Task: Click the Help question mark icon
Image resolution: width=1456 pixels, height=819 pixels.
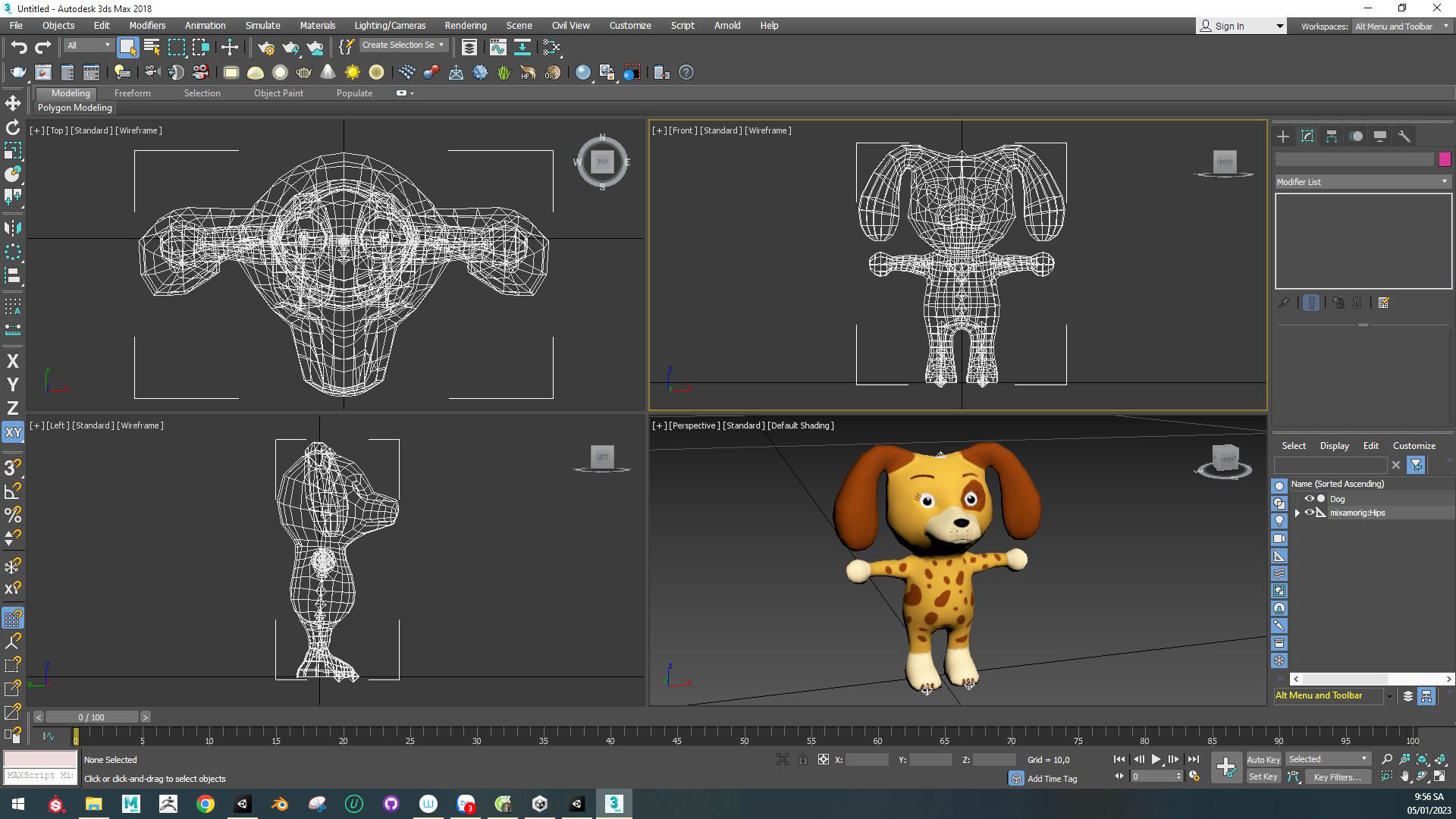Action: coord(686,73)
